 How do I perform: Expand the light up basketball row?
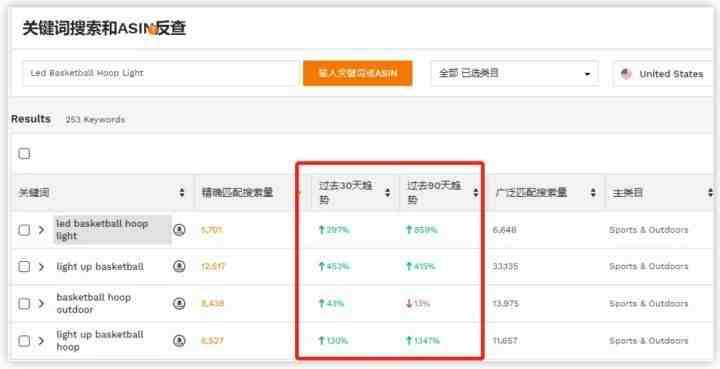[x=41, y=267]
